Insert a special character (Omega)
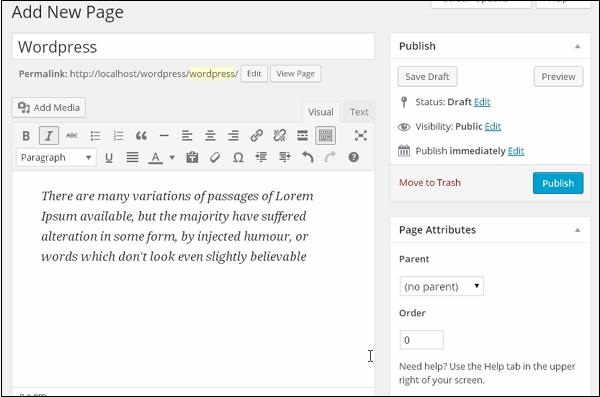The width and height of the screenshot is (600, 397). (238, 157)
